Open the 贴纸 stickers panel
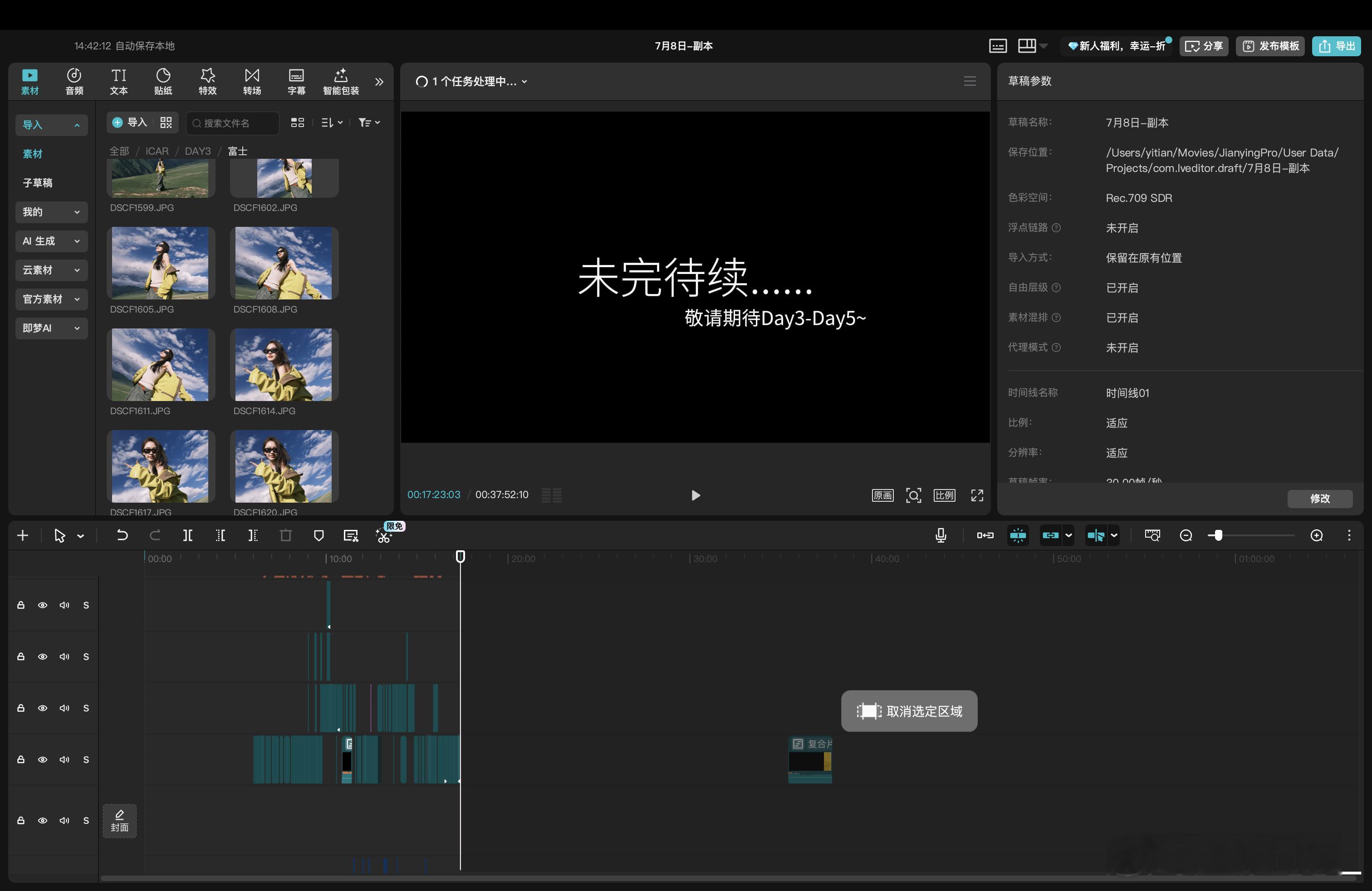The height and width of the screenshot is (891, 1372). coord(163,81)
